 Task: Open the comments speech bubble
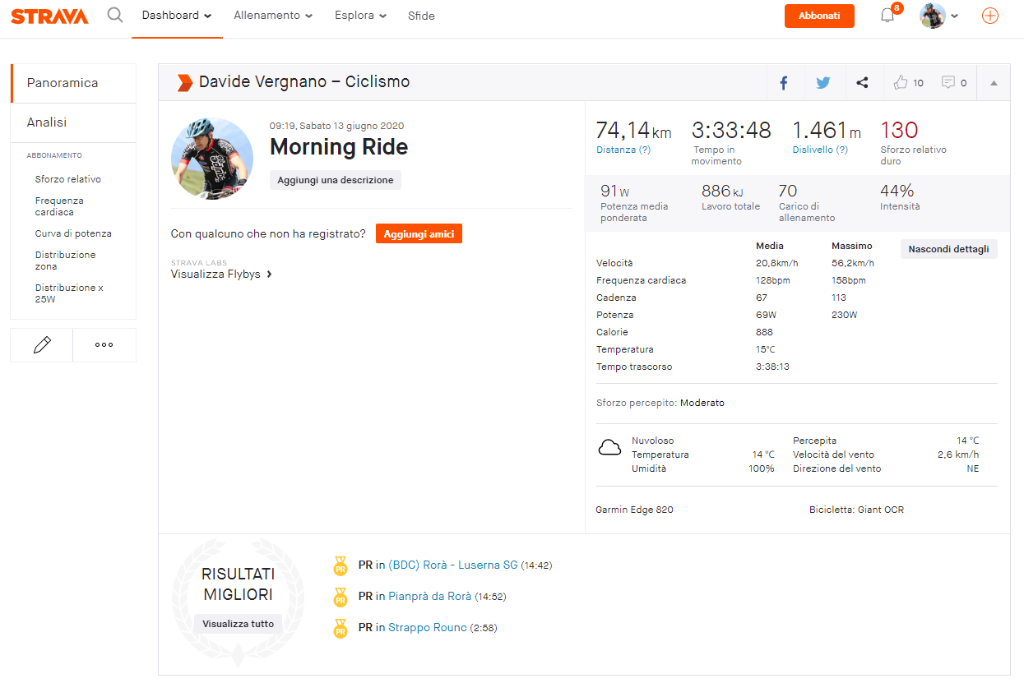point(948,82)
